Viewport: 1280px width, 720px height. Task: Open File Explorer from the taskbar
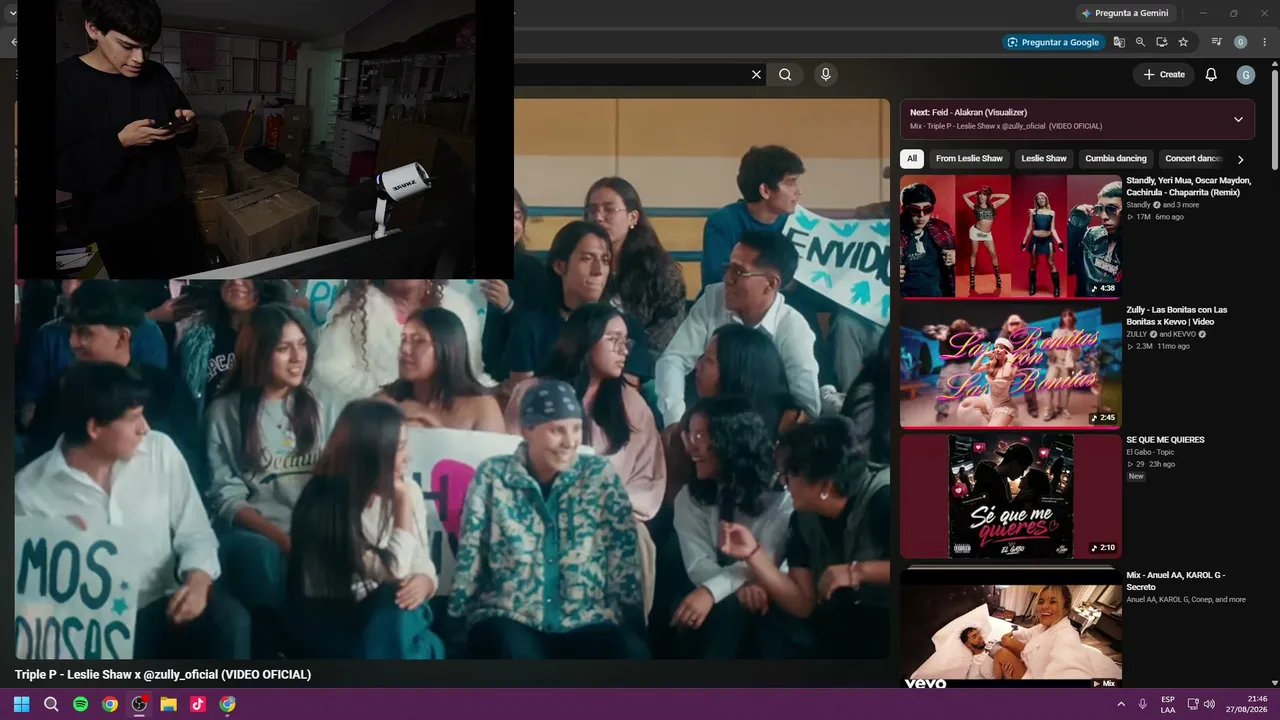169,704
